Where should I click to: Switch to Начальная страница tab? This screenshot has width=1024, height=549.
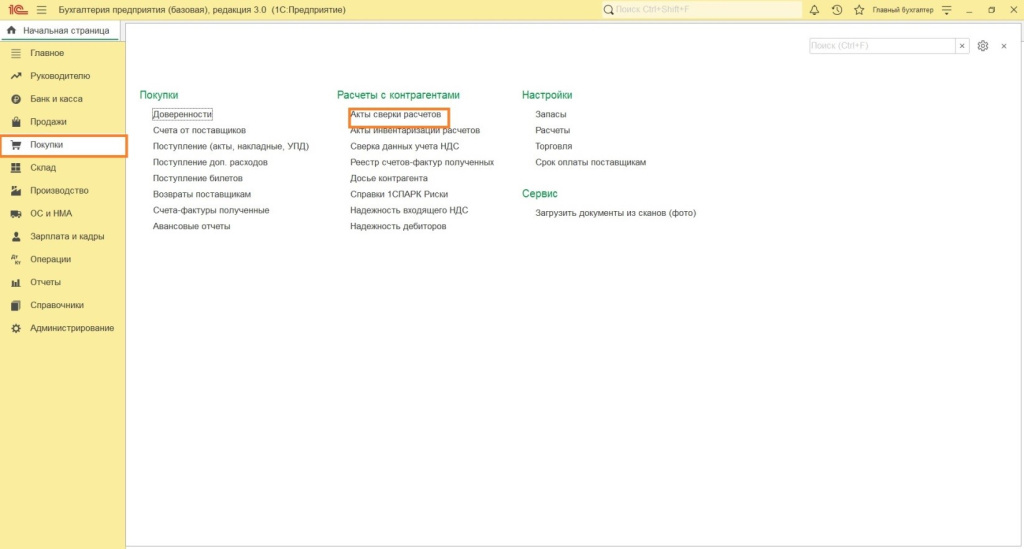click(x=59, y=31)
